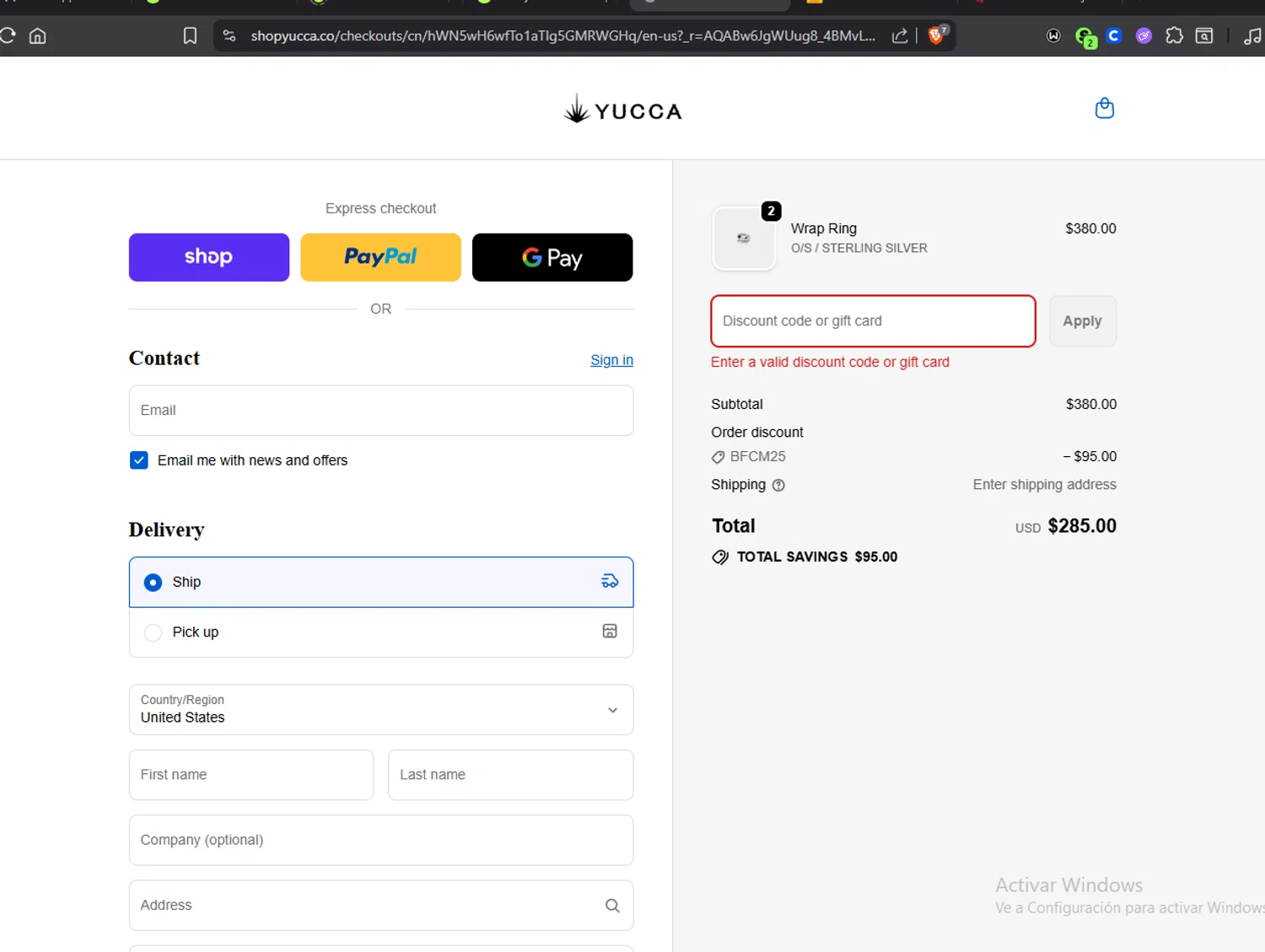Click the browser address bar URL

563,35
